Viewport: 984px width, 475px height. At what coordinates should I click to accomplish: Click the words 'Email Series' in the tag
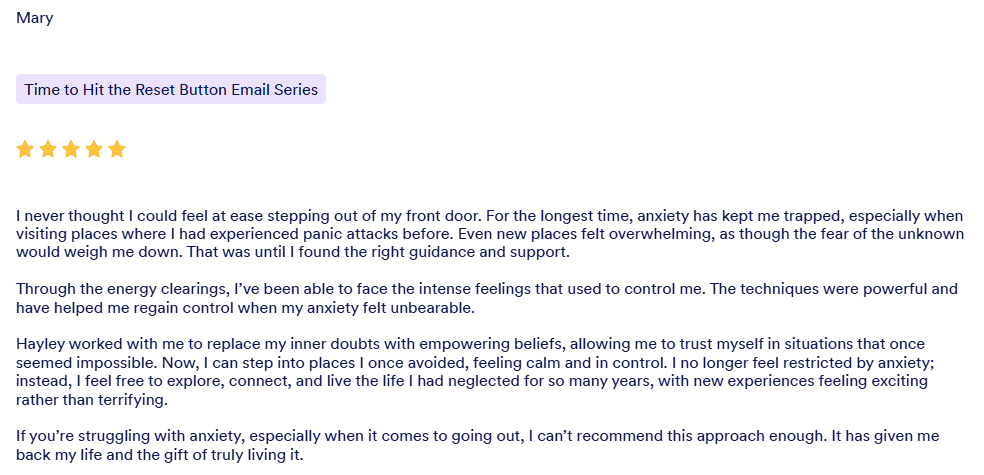coord(275,89)
